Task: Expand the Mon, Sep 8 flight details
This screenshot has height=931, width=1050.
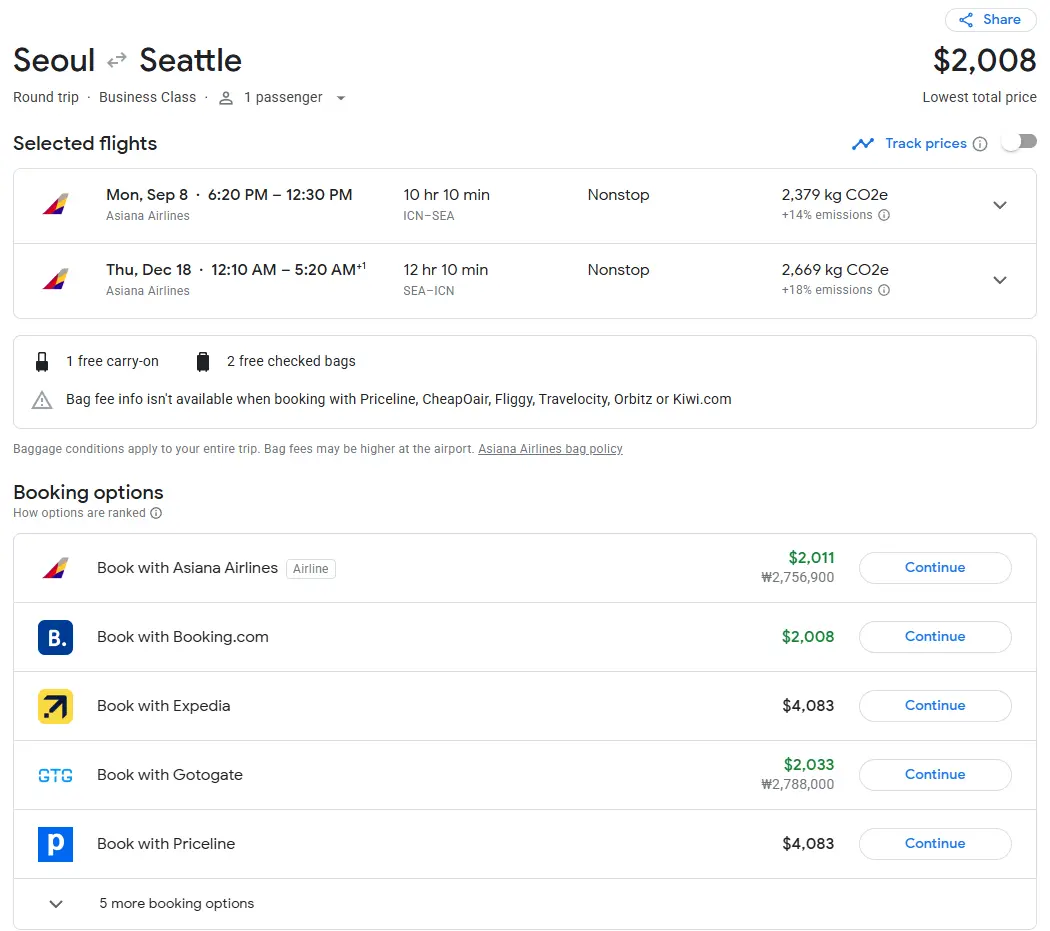Action: (1000, 205)
